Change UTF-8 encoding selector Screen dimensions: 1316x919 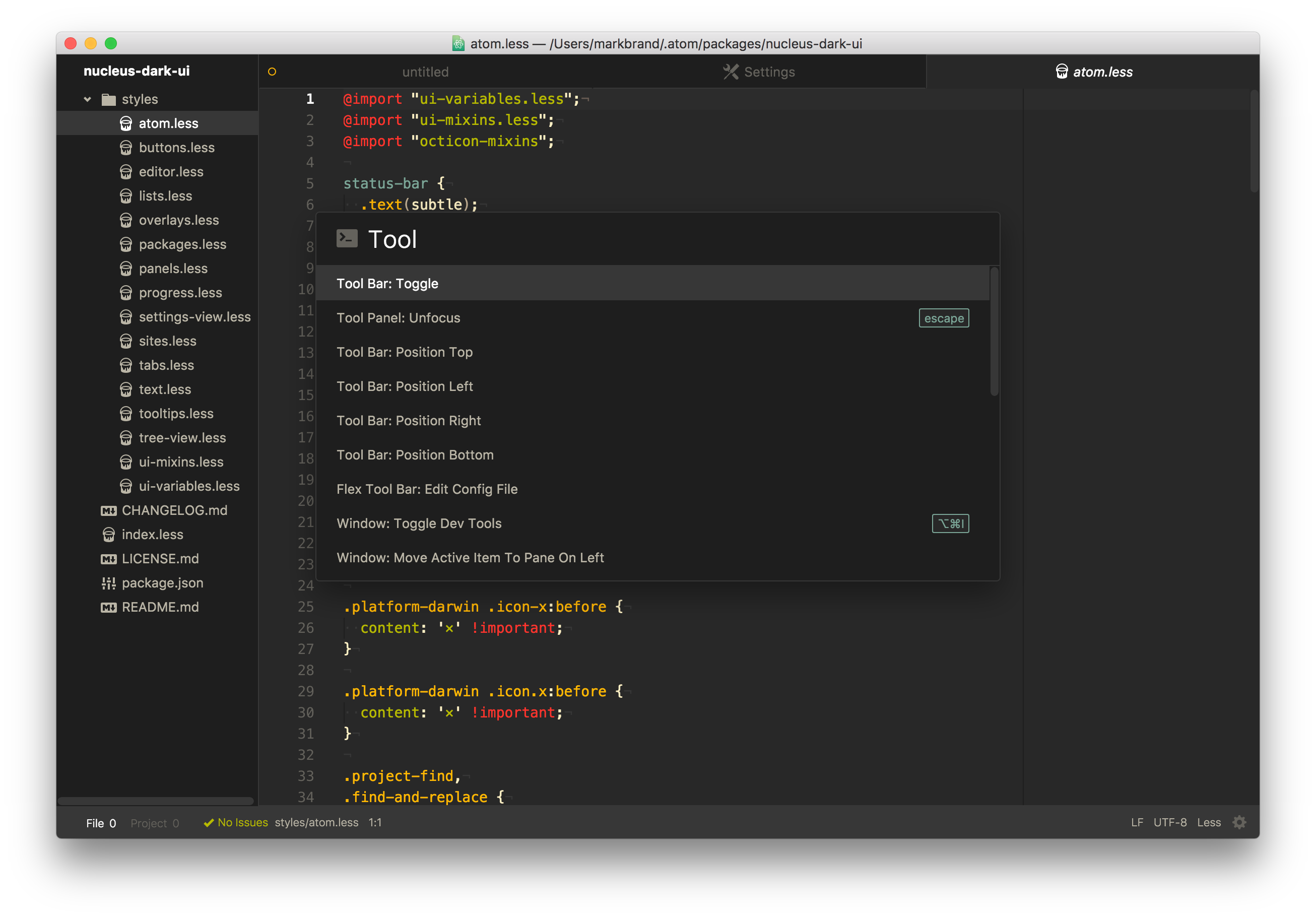(x=1170, y=823)
